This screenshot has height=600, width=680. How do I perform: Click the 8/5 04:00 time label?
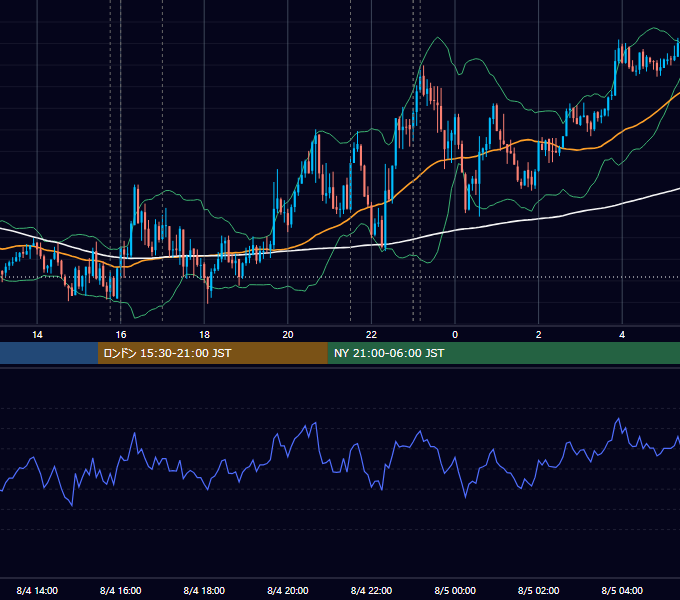pos(622,591)
